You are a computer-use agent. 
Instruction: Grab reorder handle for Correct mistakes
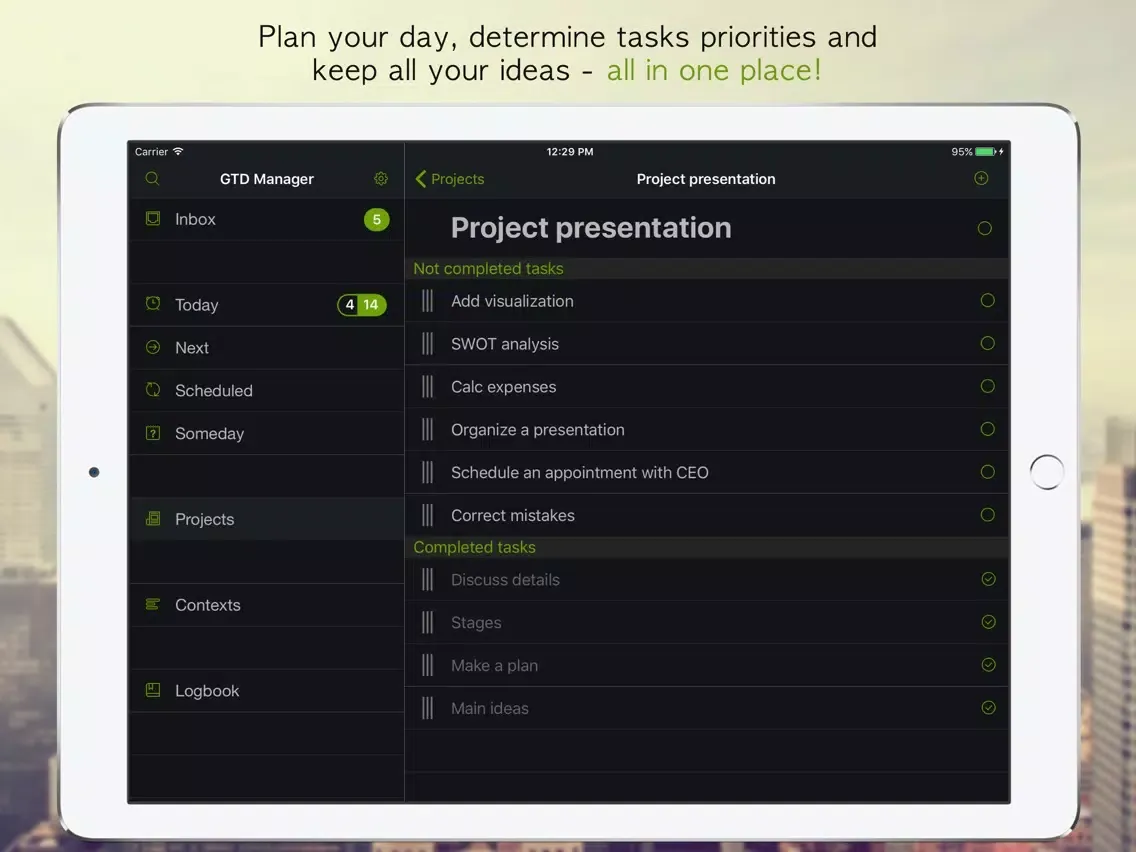[427, 515]
